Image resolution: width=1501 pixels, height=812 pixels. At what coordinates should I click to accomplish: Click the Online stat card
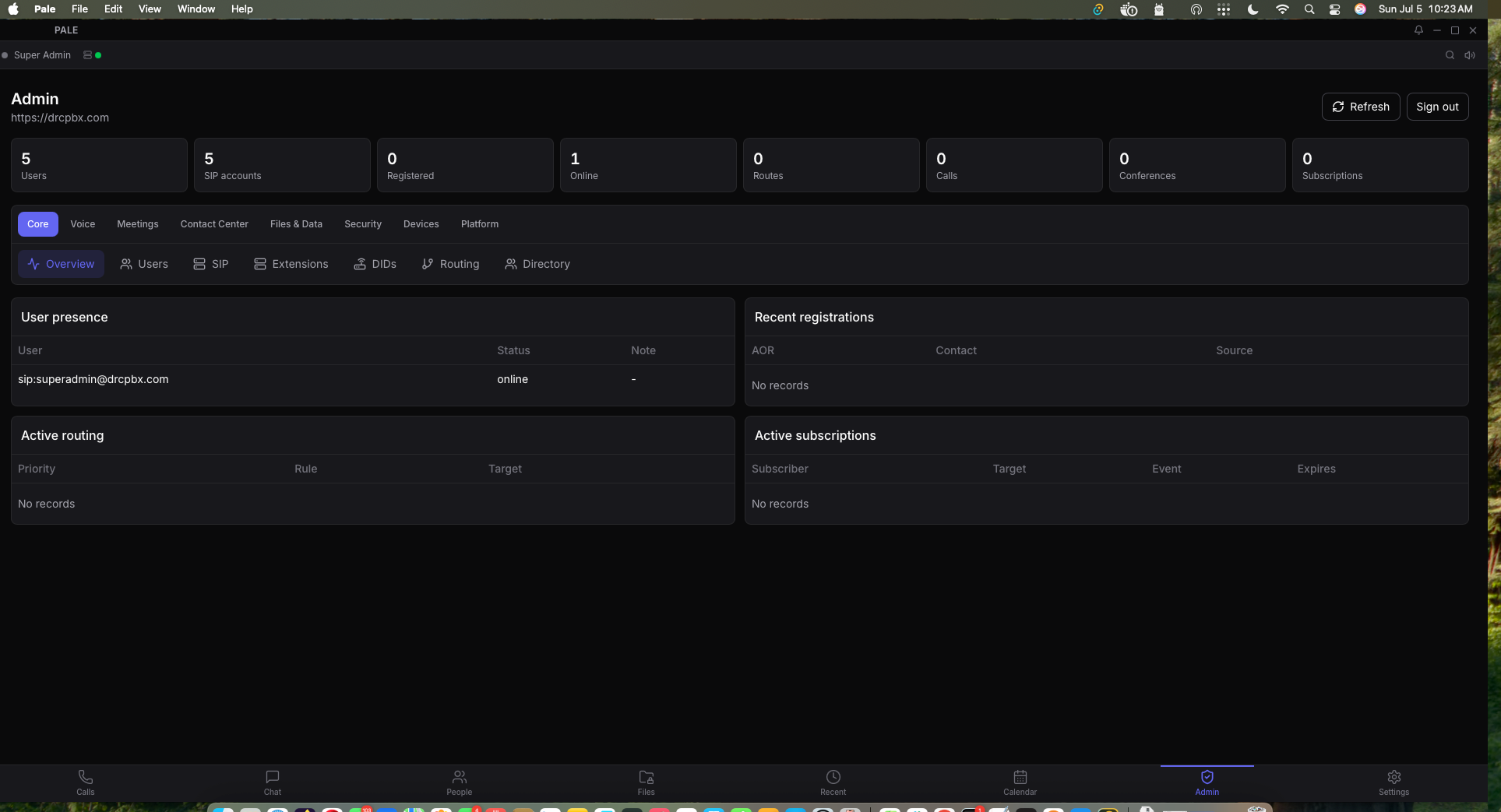(x=648, y=165)
